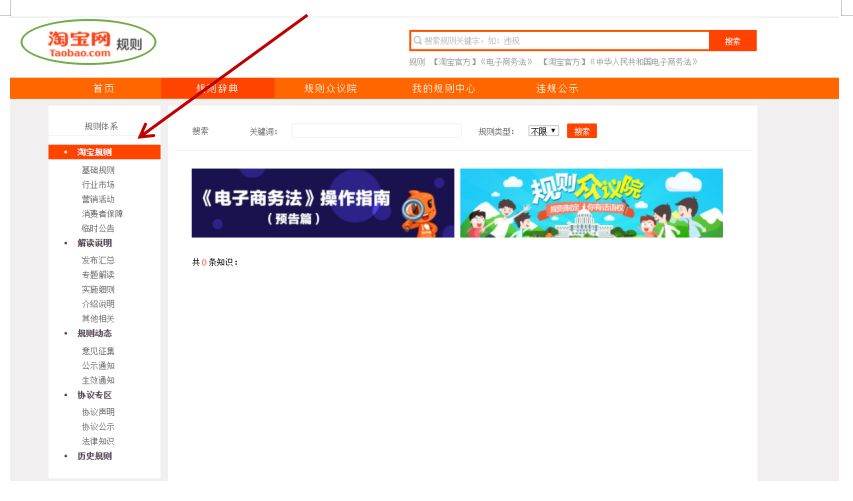853x501 pixels.
Task: Open the 《电子商务法》操作指南 banner
Action: point(323,203)
